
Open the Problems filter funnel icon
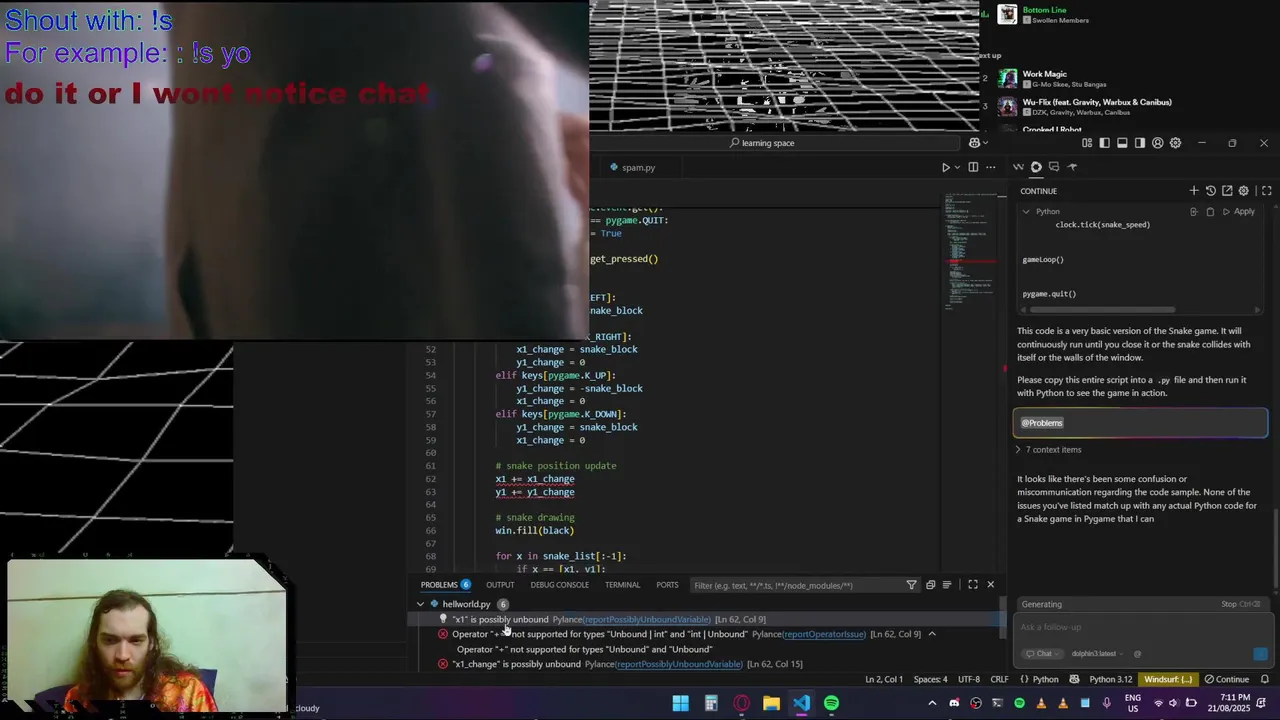tap(911, 585)
